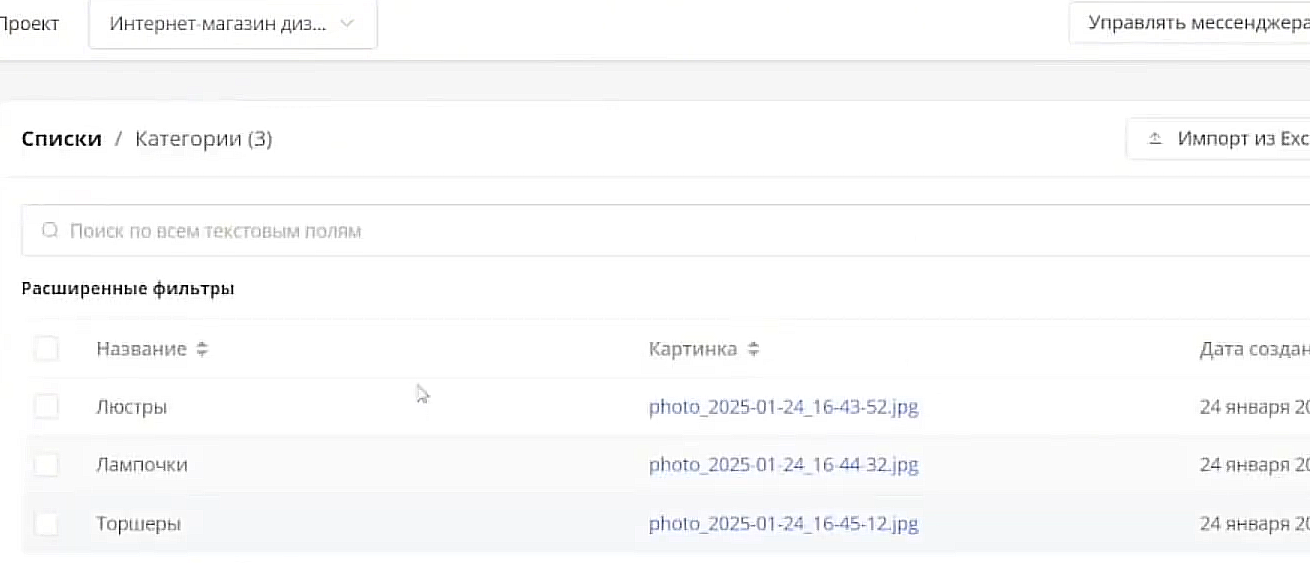1310x563 pixels.
Task: Check the Люстры row checkbox
Action: pyautogui.click(x=46, y=407)
